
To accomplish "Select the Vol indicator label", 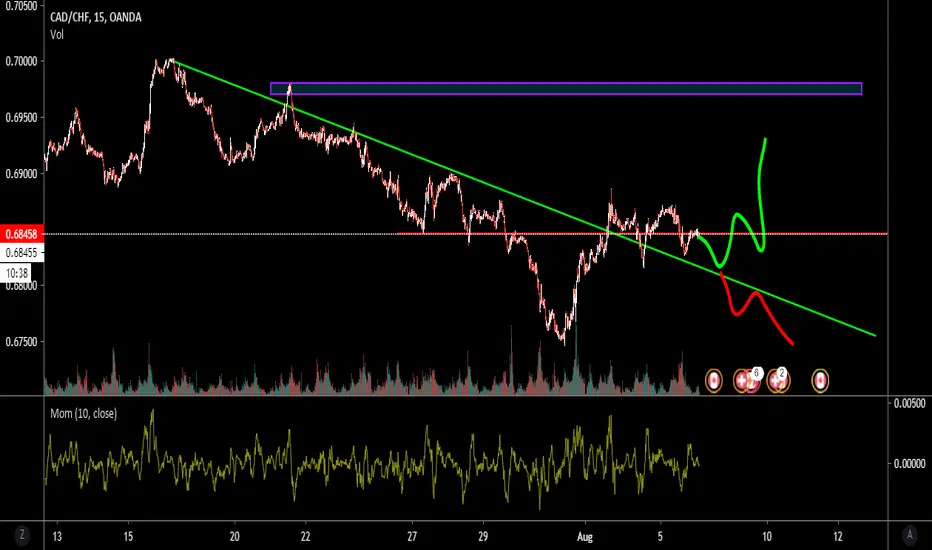I will 56,34.
